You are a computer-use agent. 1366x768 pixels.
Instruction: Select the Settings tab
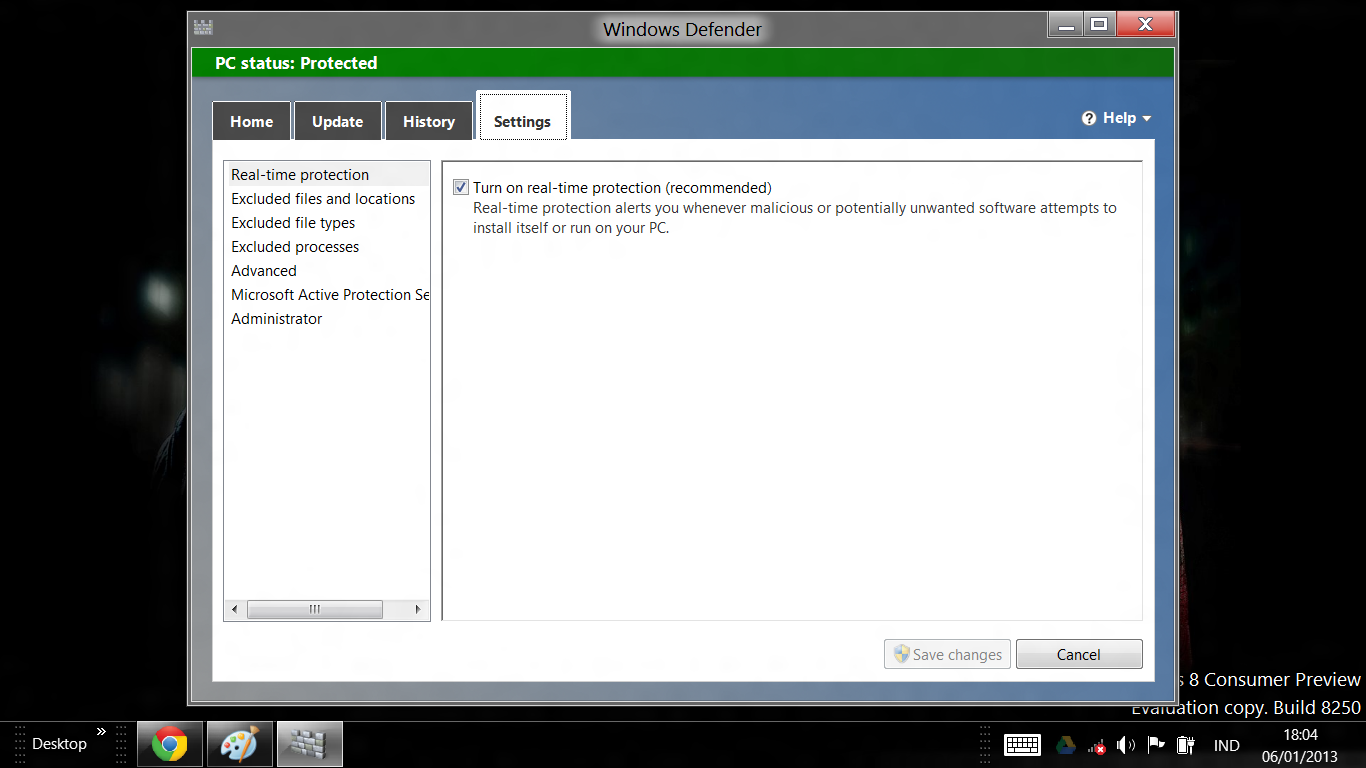523,117
